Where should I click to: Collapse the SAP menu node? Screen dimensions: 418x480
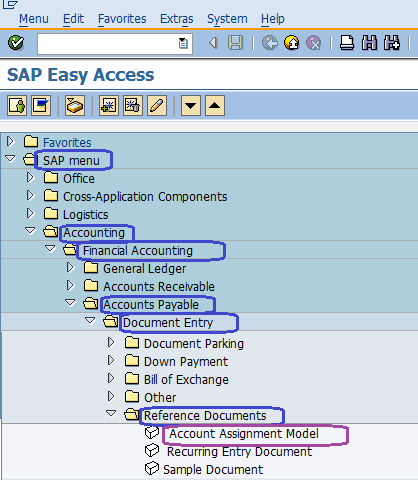pyautogui.click(x=10, y=159)
